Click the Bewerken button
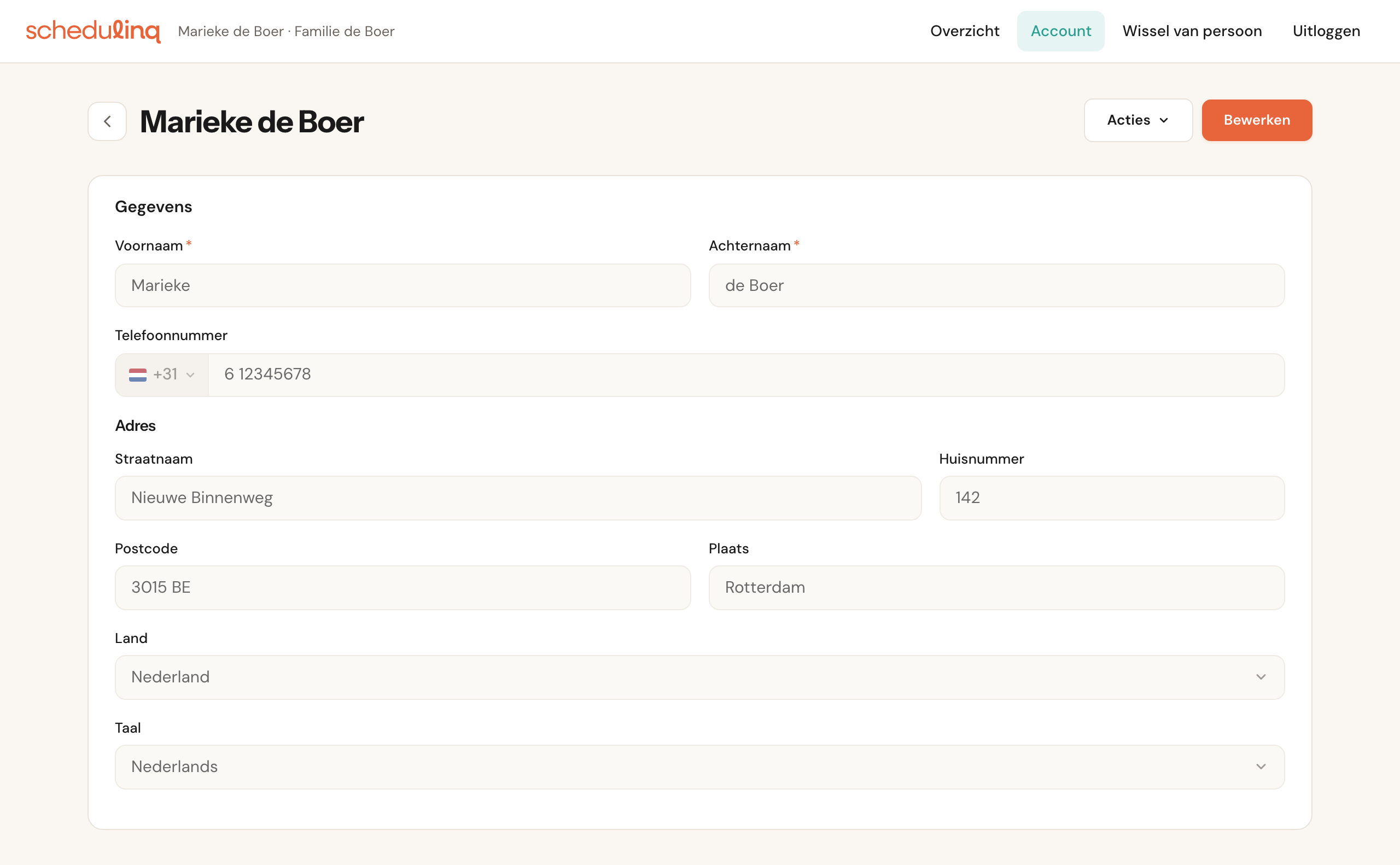1400x865 pixels. pyautogui.click(x=1257, y=120)
